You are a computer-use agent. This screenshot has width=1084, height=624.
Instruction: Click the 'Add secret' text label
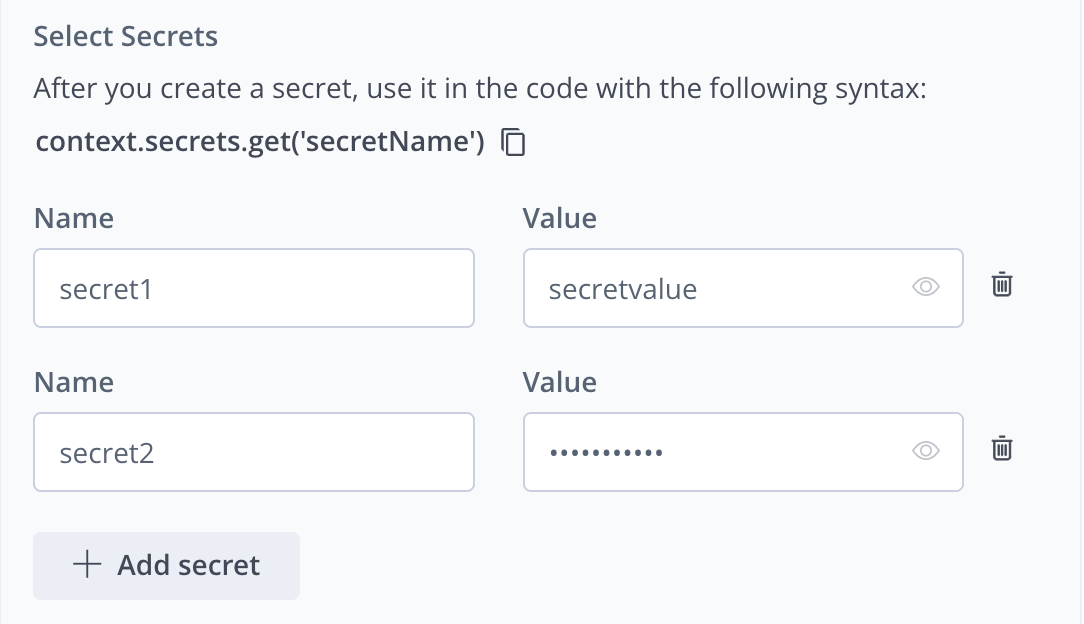tap(188, 565)
